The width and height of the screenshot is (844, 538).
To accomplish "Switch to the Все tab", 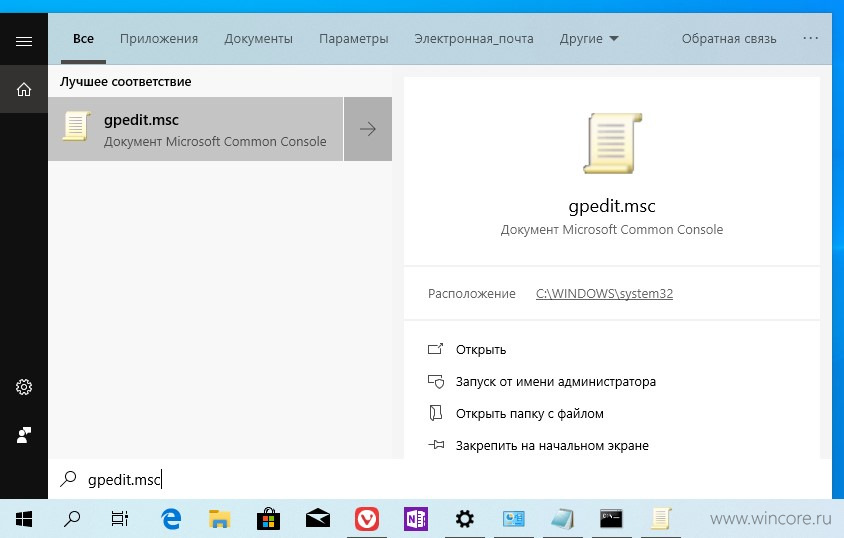I will point(83,39).
